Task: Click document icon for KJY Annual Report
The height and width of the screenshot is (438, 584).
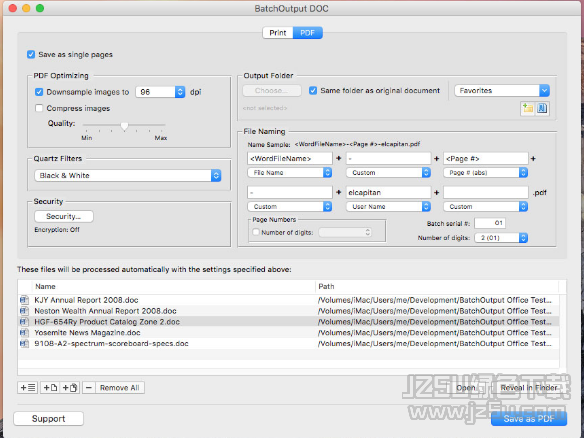Action: tap(24, 300)
